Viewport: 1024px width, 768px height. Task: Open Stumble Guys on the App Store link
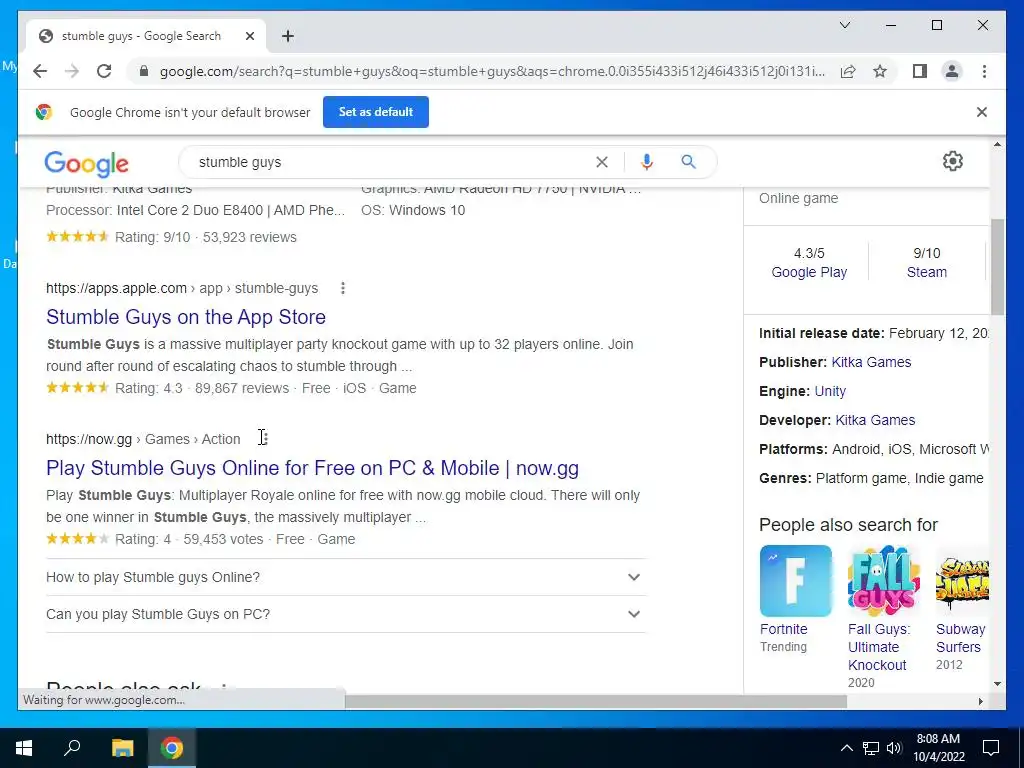[x=186, y=317]
